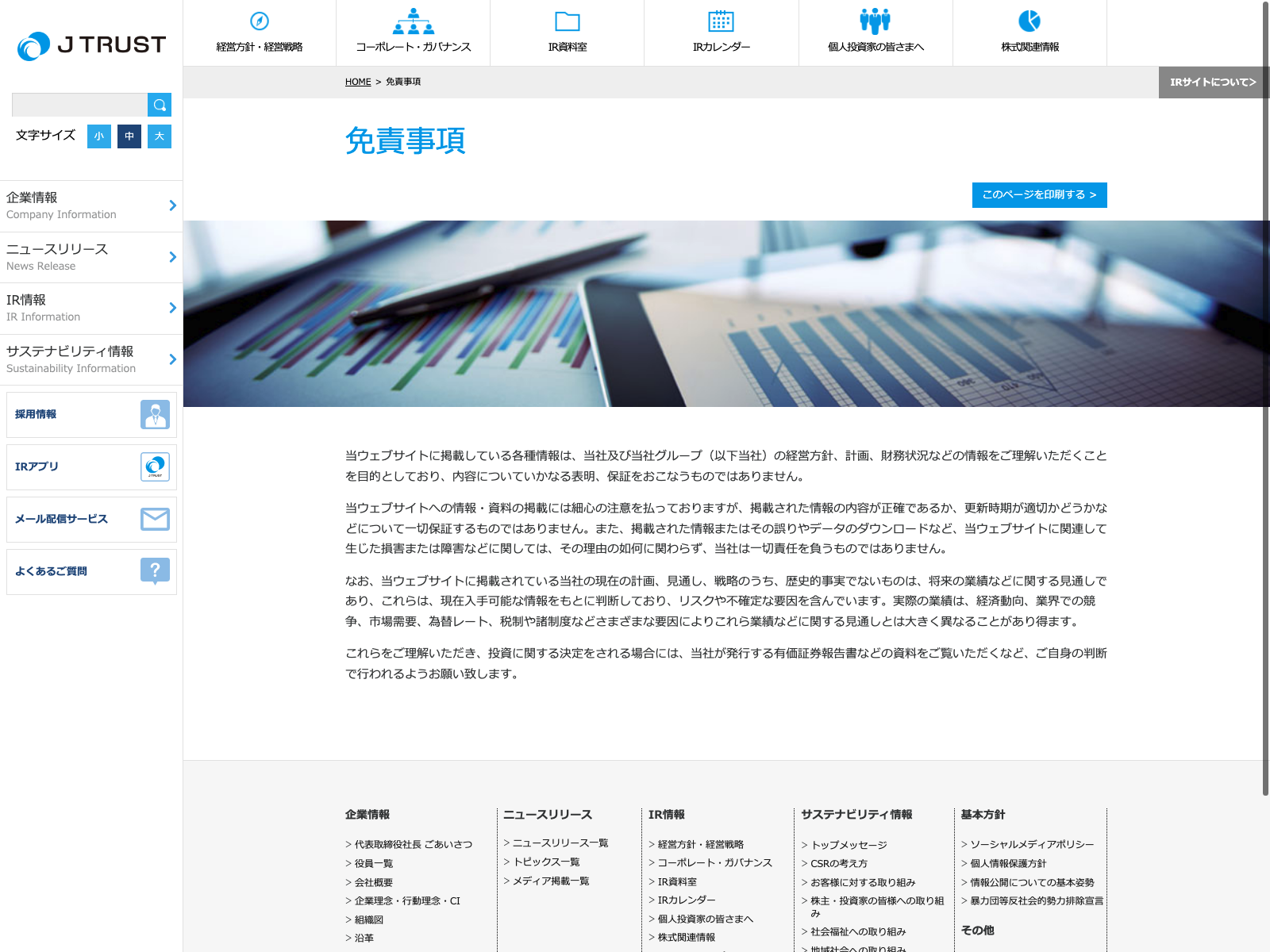Open the 採用情報 recruitment banner
Viewport: 1270px width, 952px height.
pyautogui.click(x=91, y=414)
